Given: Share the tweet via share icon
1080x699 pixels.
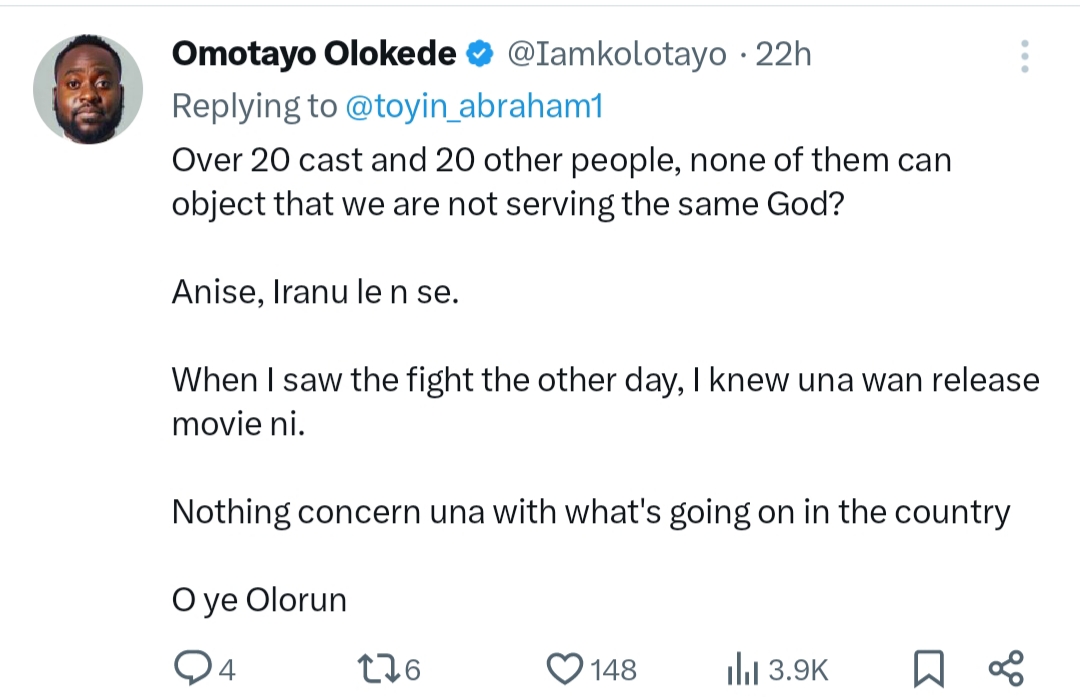Looking at the screenshot, I should click(x=1005, y=667).
